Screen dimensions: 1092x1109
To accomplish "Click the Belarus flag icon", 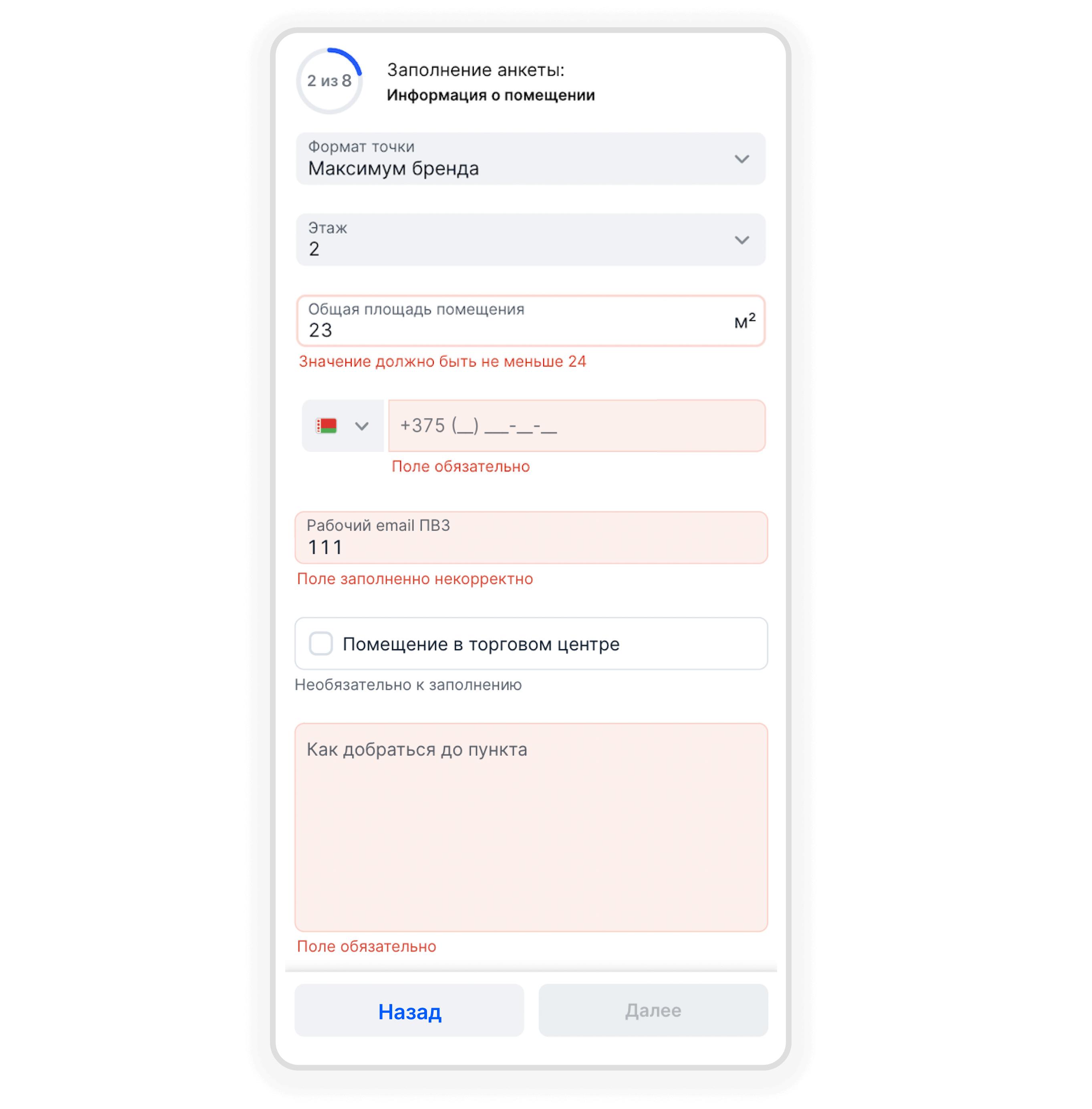I will point(326,426).
